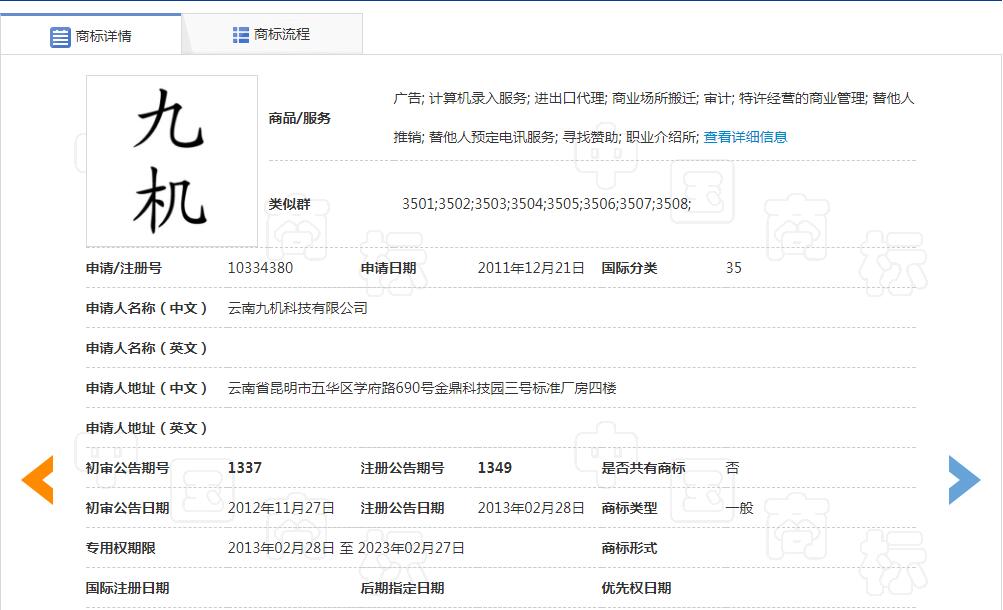This screenshot has height=610, width=1003.
Task: Click similar group codes 3501;3502;3503
Action: coord(454,204)
